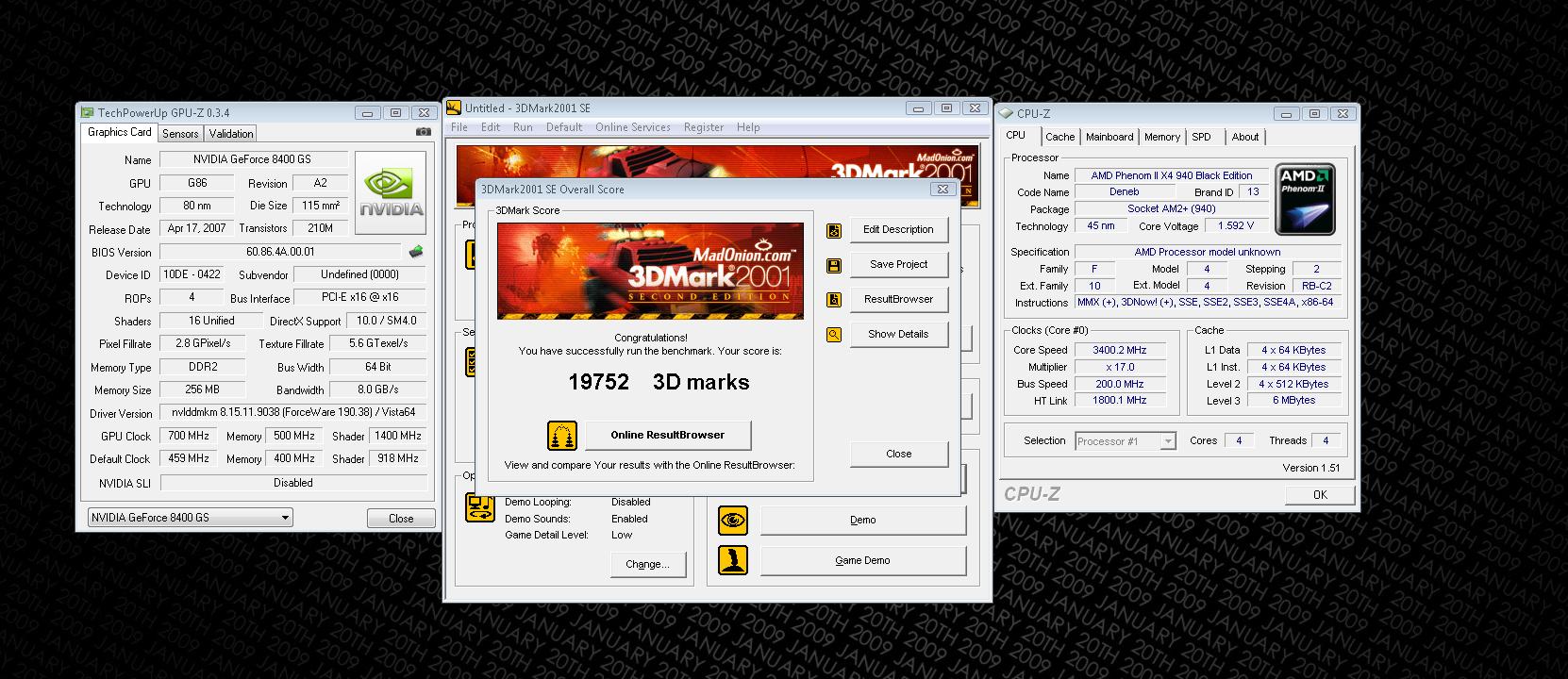Close the Overall Score dialog via X button
Viewport: 1568px width, 679px height.
click(942, 189)
